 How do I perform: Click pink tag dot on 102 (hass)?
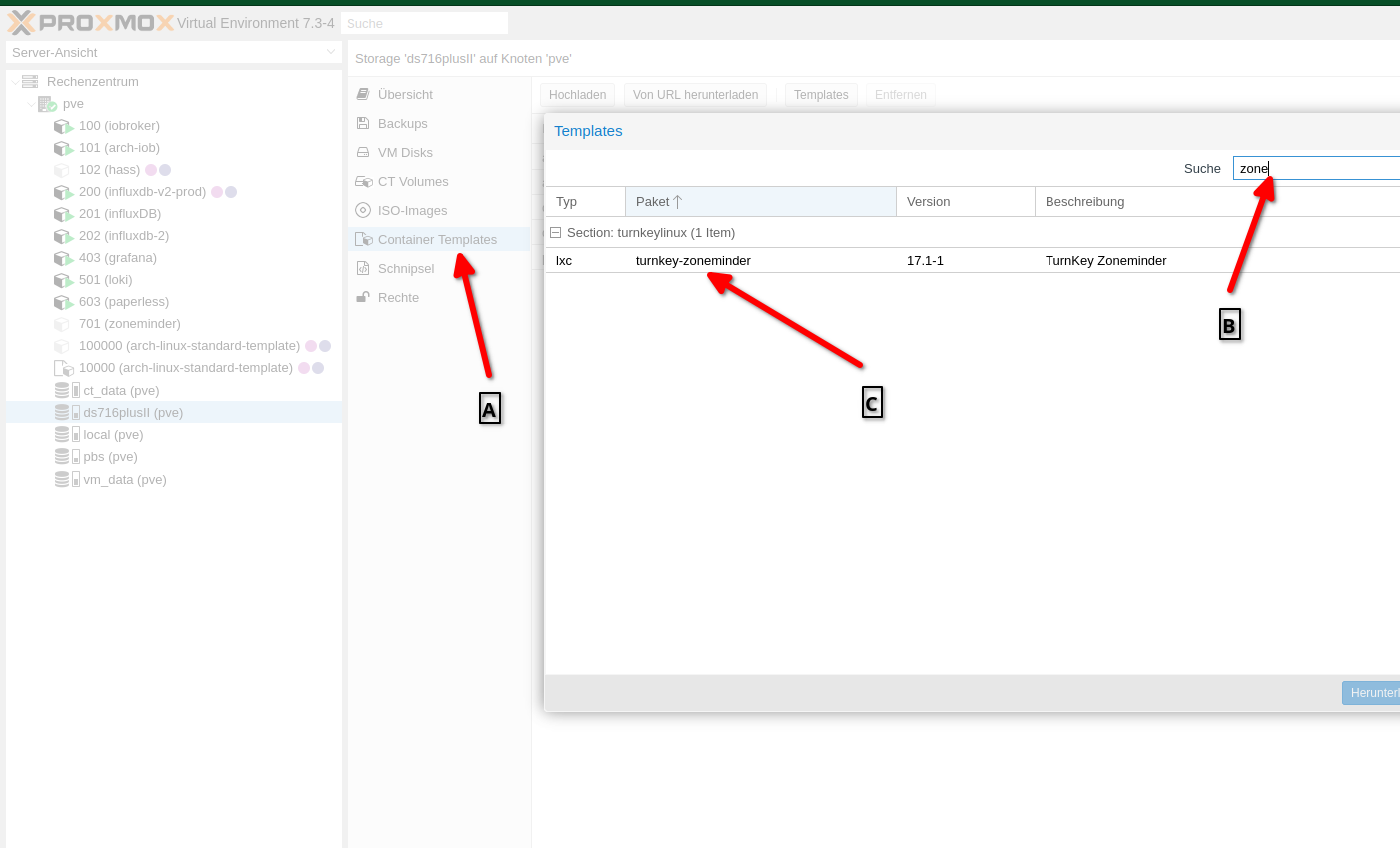point(151,170)
